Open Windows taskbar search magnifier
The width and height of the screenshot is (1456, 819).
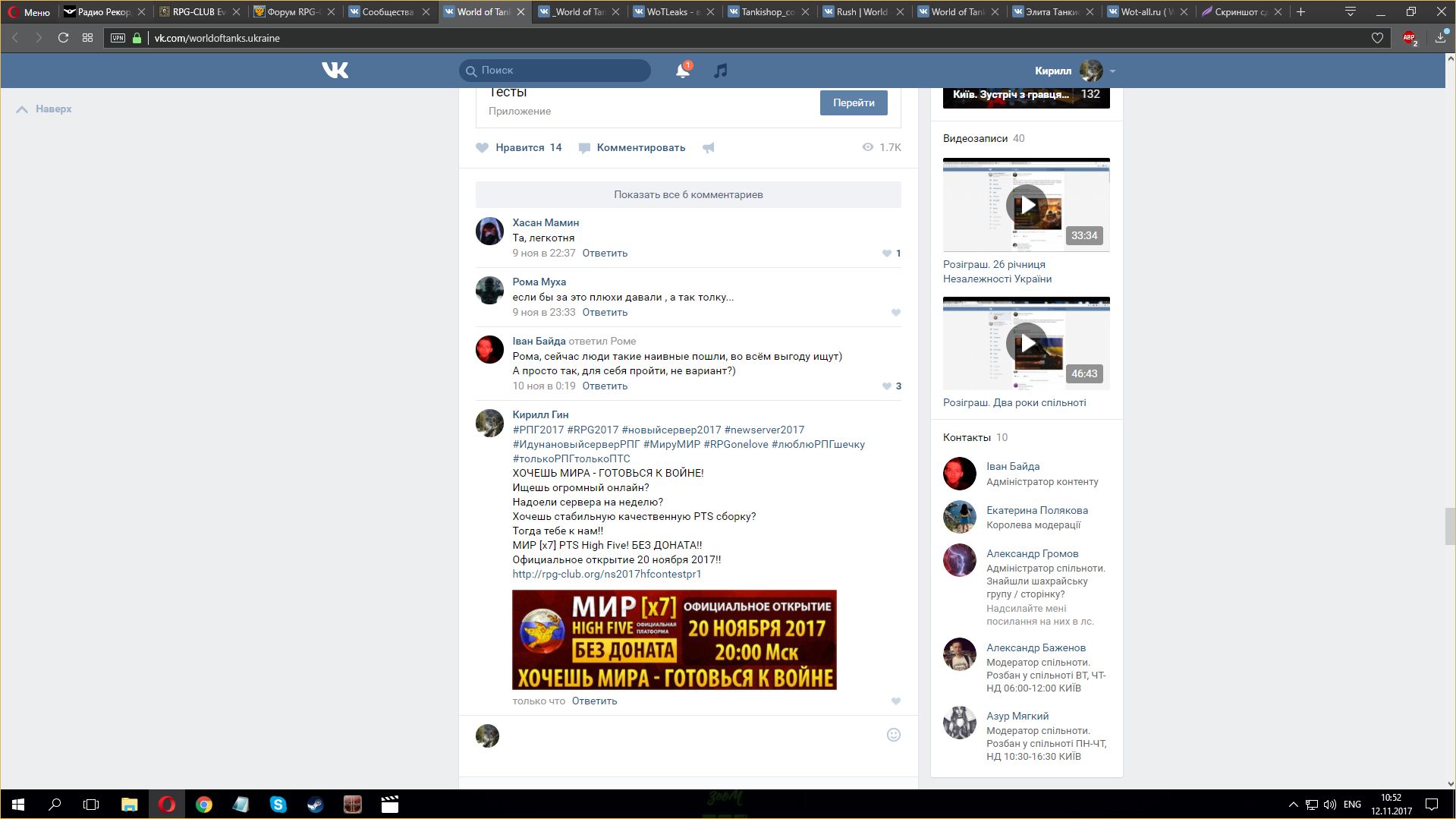(55, 805)
